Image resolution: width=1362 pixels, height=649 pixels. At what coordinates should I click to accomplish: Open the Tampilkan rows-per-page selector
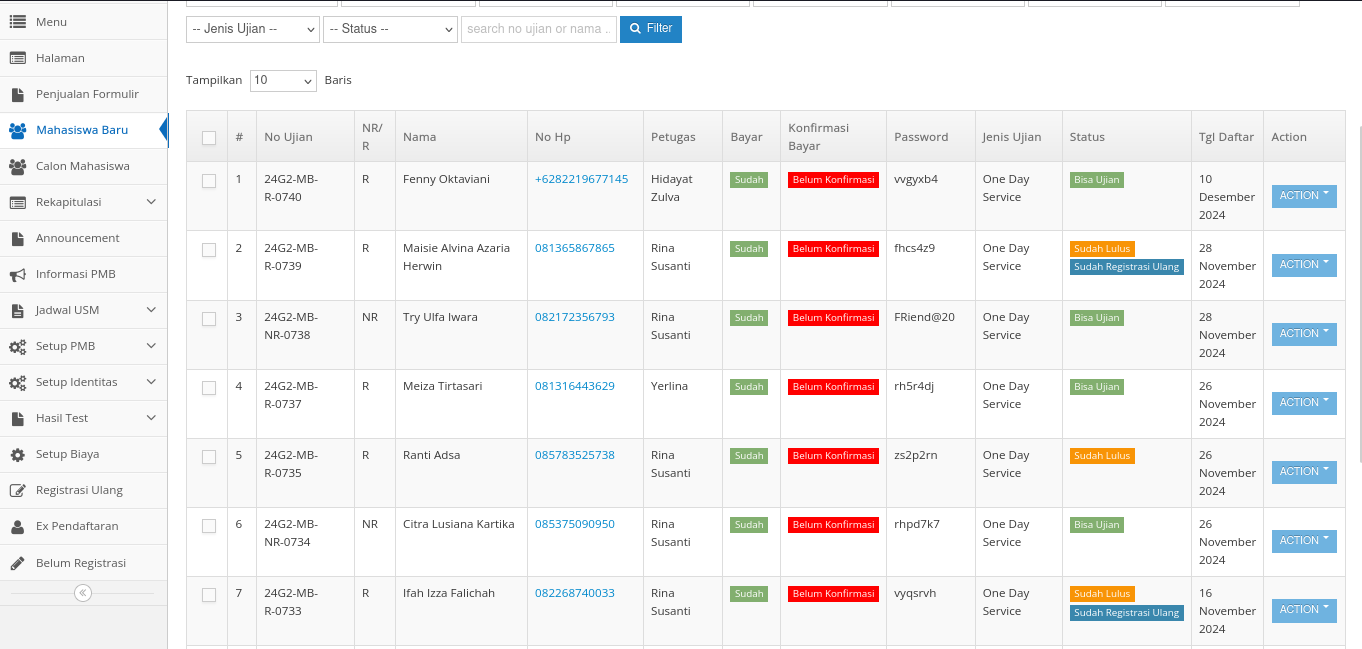pyautogui.click(x=283, y=80)
